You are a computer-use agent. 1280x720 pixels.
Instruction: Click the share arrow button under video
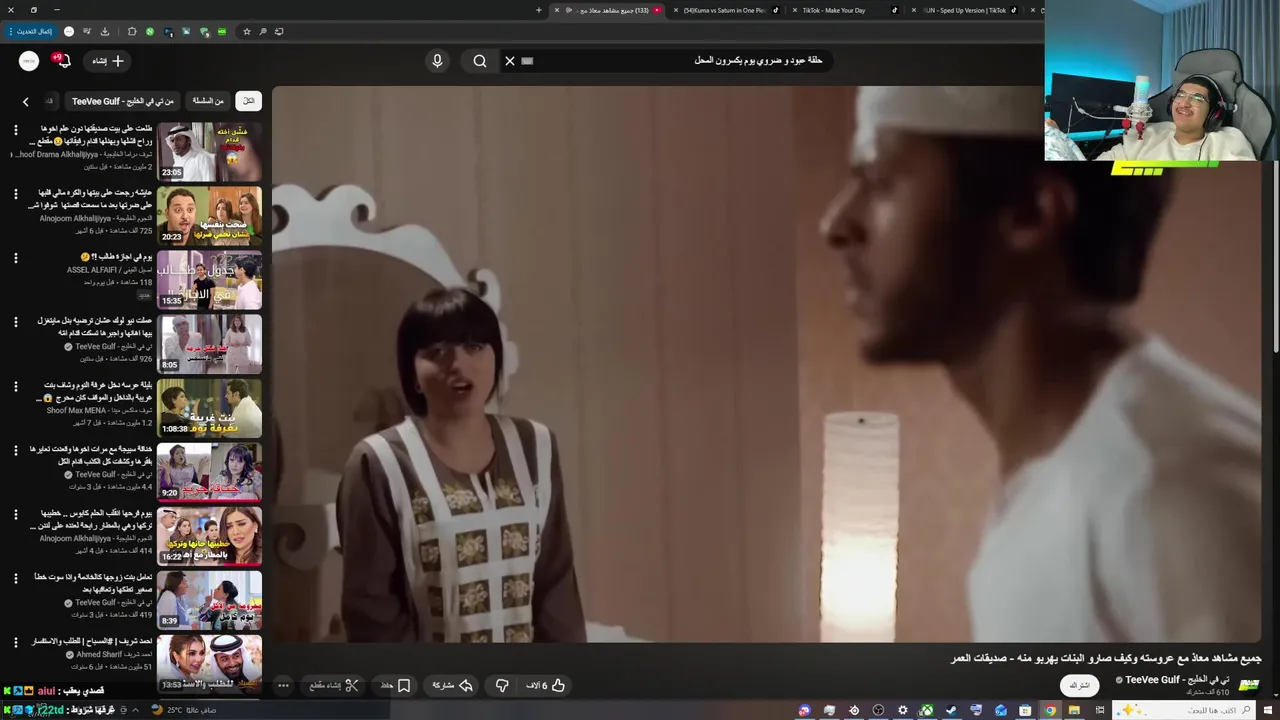tap(452, 685)
